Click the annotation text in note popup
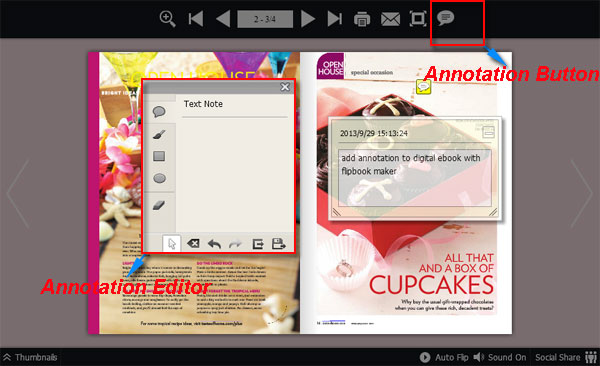Viewport: 600px width, 366px height. coord(411,164)
